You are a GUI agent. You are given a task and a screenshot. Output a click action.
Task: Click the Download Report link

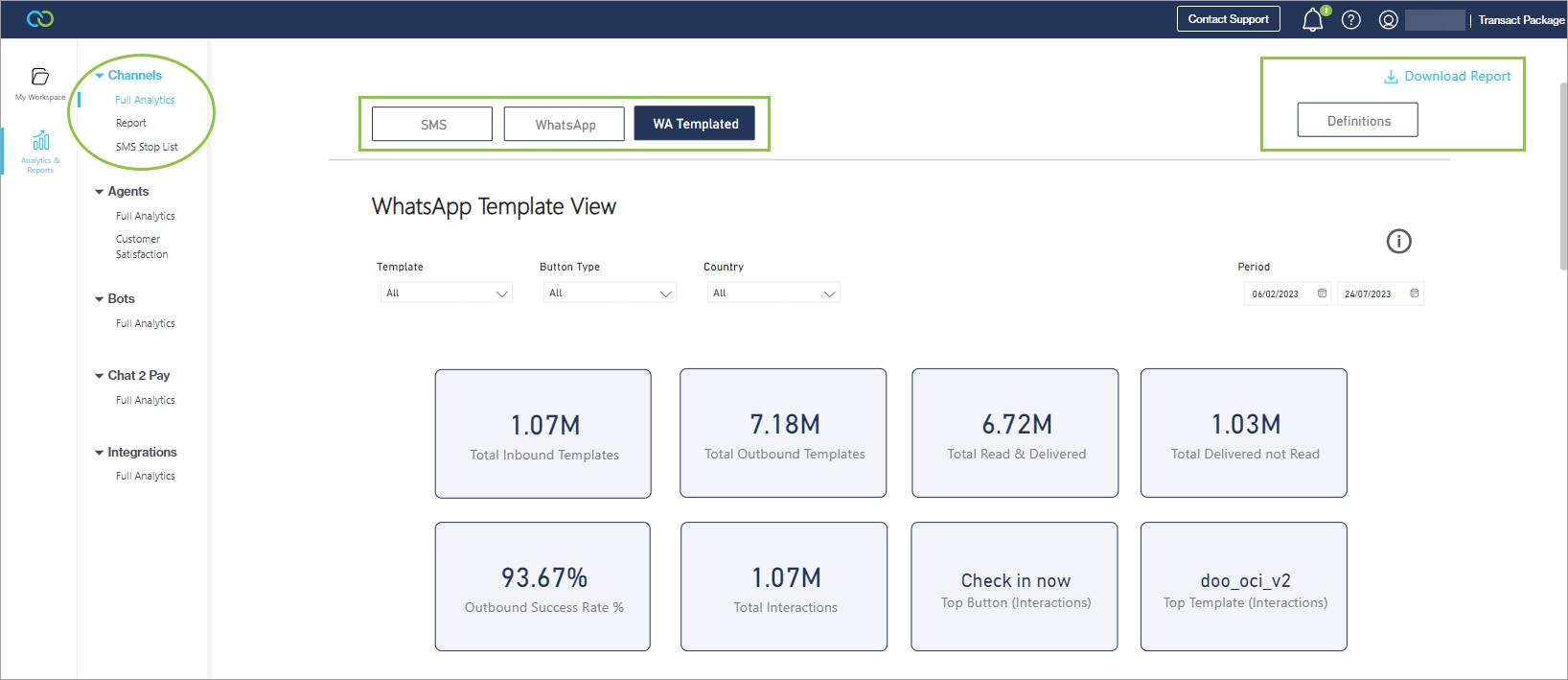pyautogui.click(x=1447, y=77)
